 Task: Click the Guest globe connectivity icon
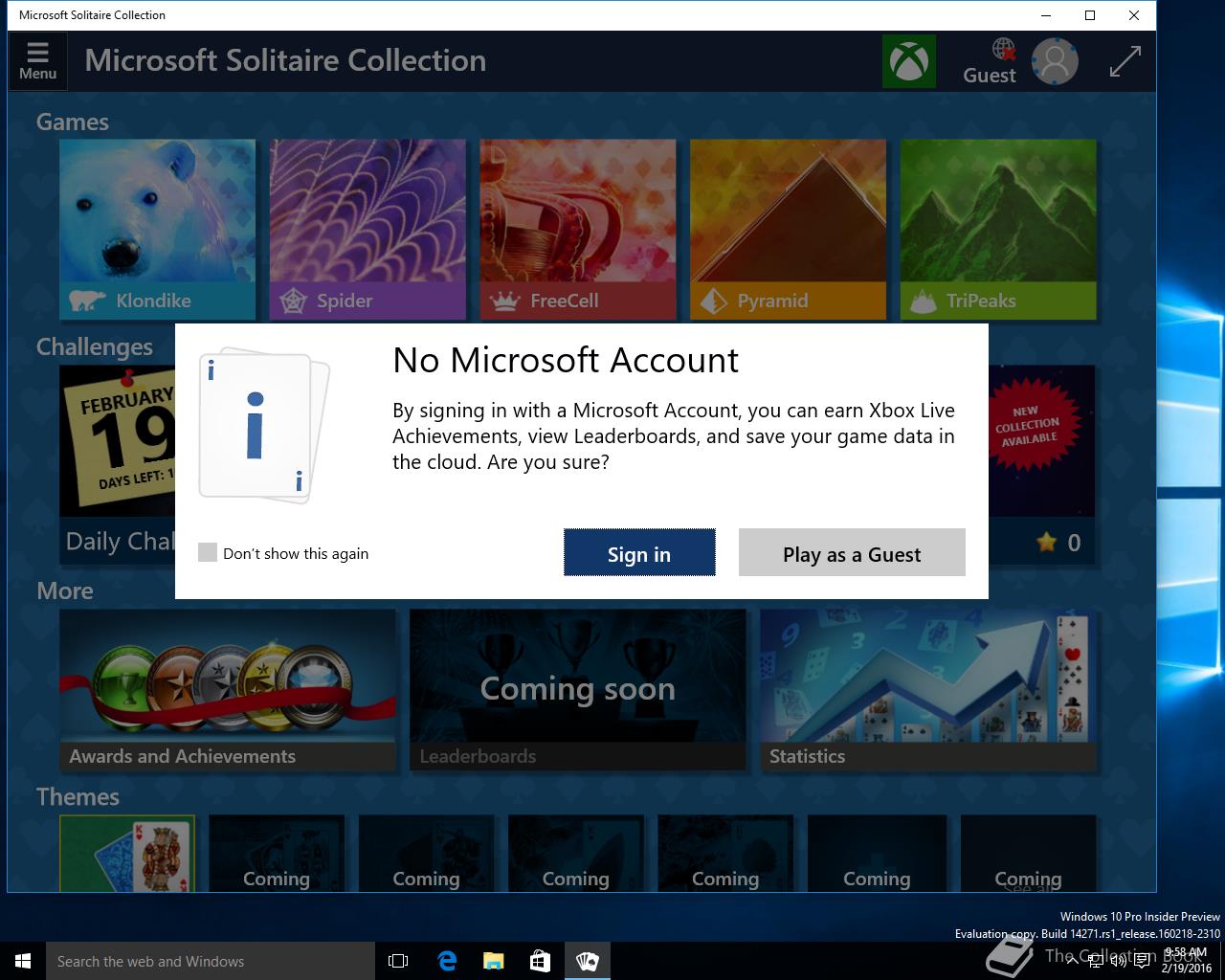(x=1003, y=49)
